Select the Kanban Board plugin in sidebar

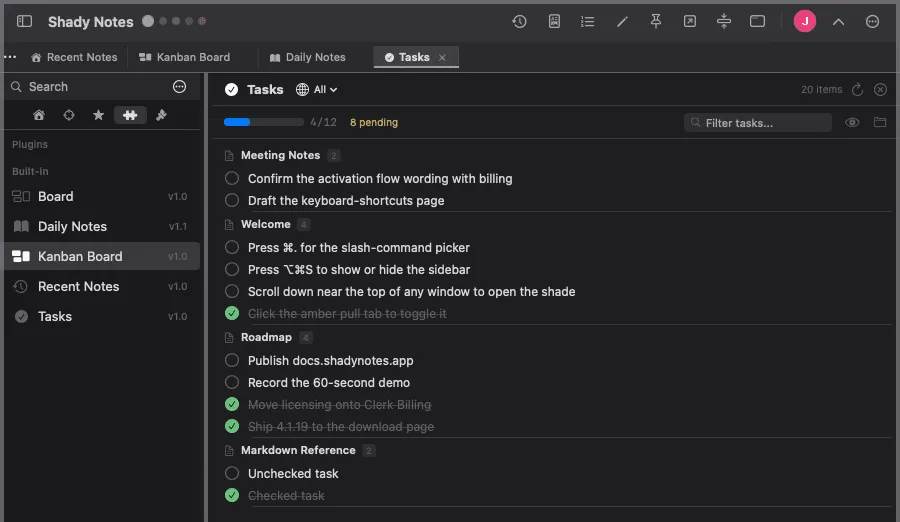pyautogui.click(x=101, y=256)
